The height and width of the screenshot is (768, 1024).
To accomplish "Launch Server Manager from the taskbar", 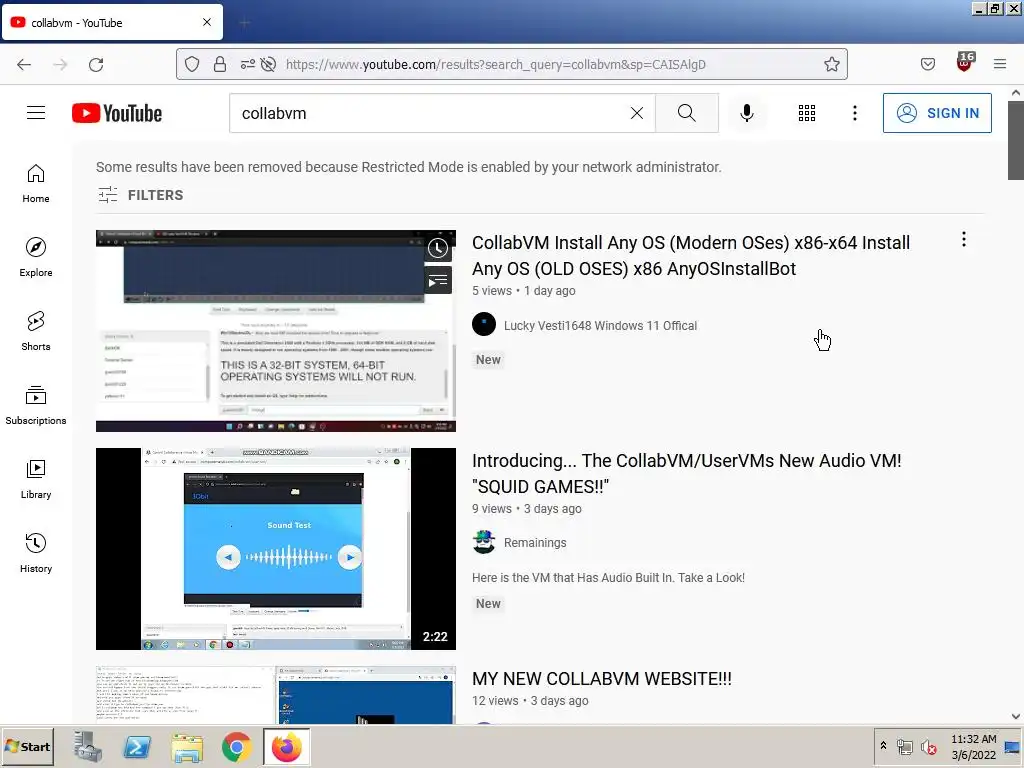I will point(88,746).
